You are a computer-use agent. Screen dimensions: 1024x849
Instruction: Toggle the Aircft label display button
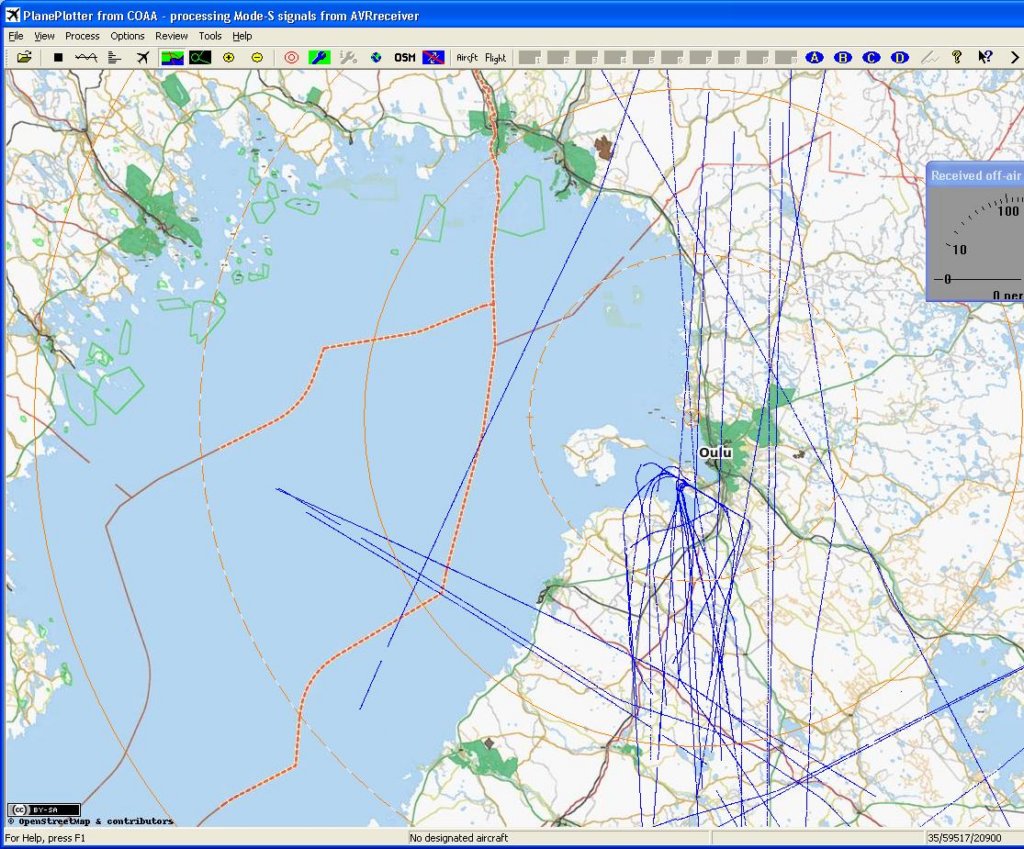coord(467,57)
